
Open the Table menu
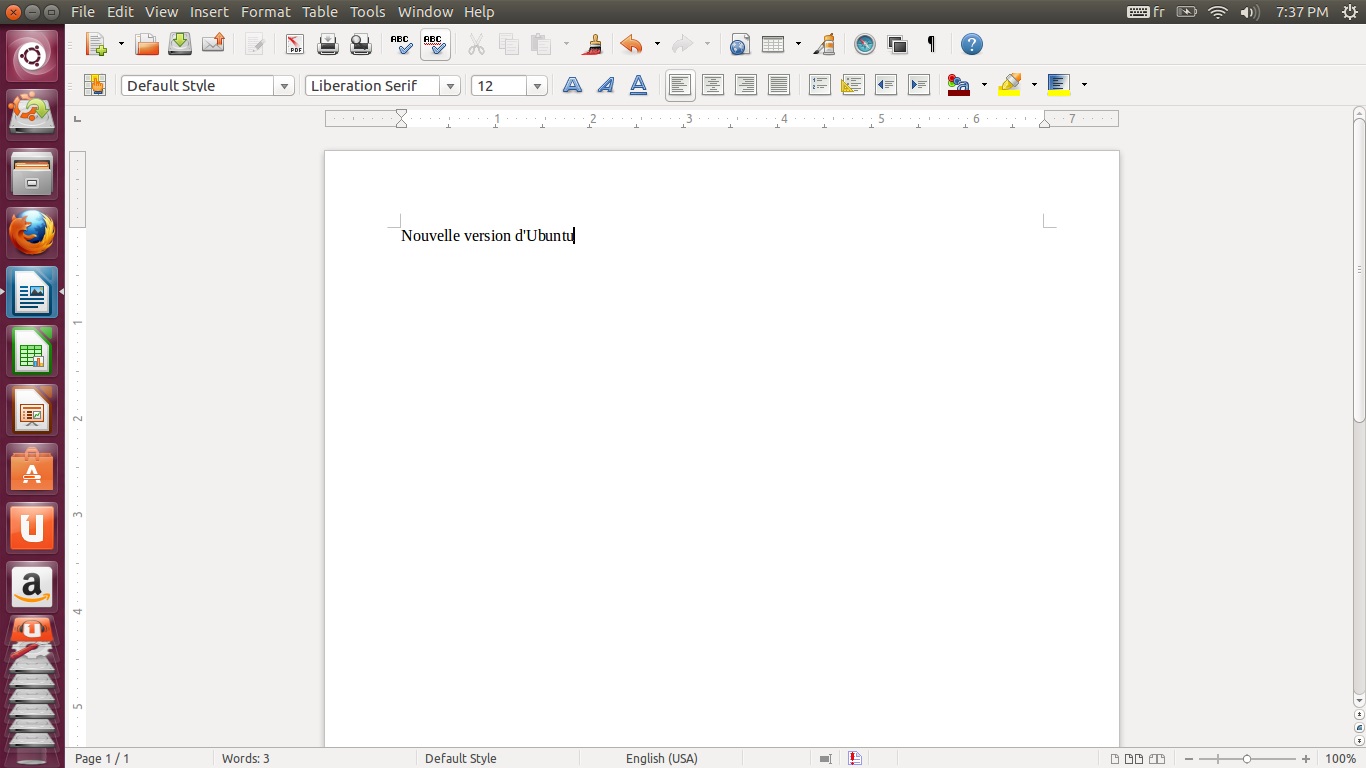[320, 12]
